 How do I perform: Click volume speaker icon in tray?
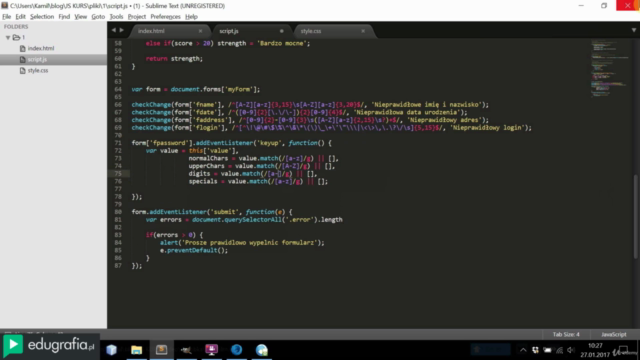pyautogui.click(x=571, y=350)
